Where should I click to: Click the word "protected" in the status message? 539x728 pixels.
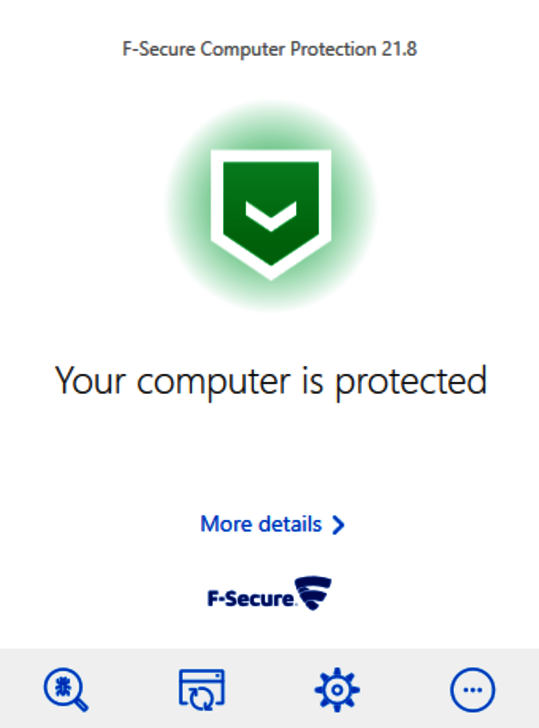point(411,383)
